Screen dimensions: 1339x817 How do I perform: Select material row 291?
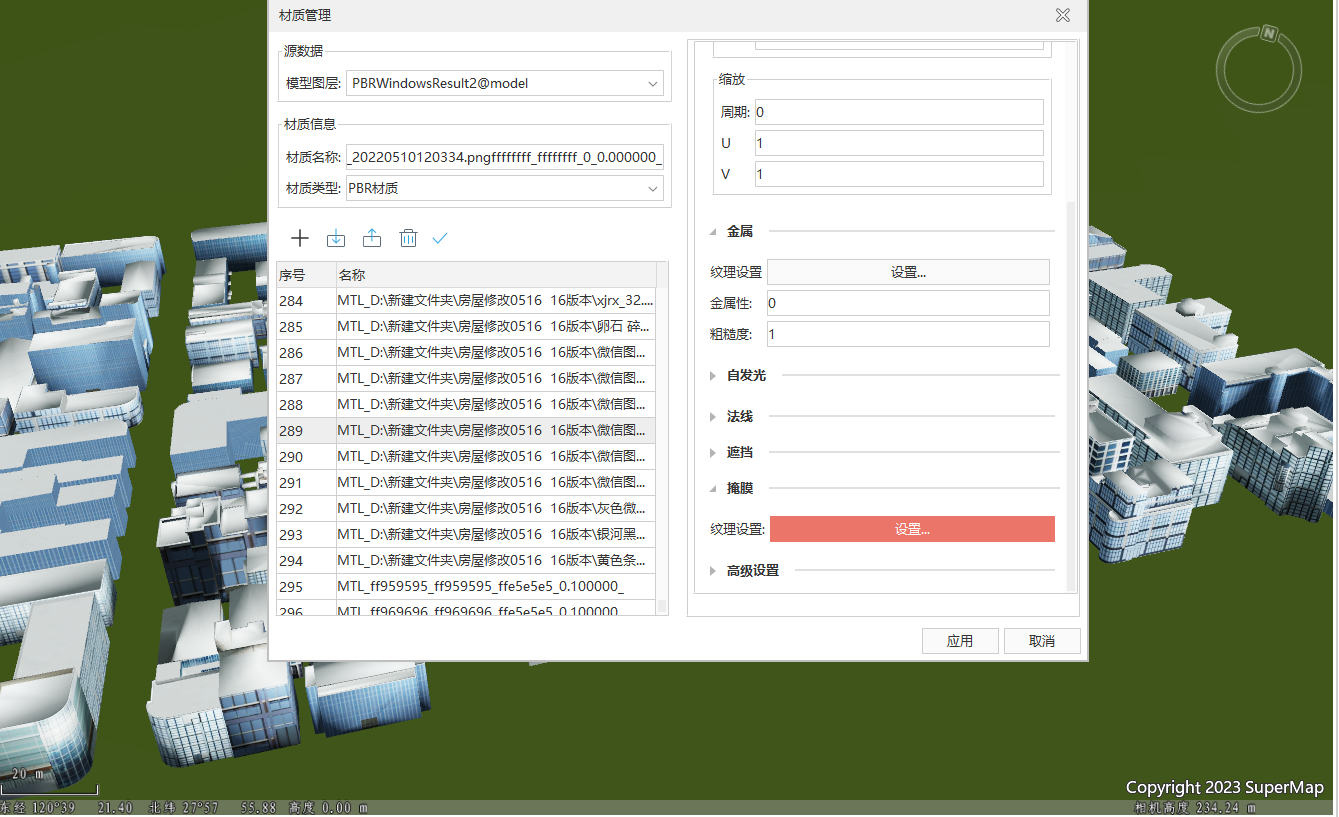466,483
